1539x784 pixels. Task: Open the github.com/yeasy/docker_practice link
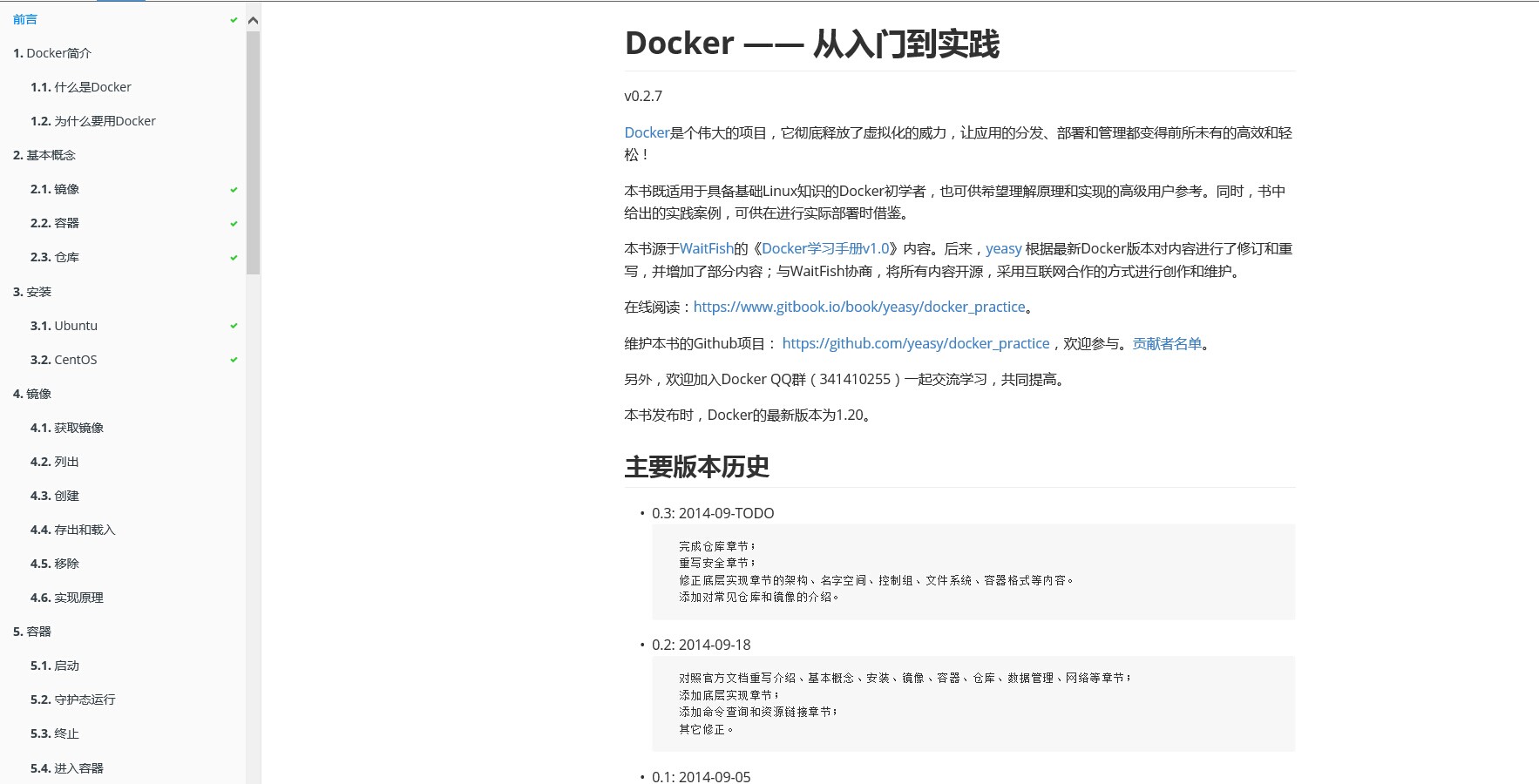[x=916, y=343]
